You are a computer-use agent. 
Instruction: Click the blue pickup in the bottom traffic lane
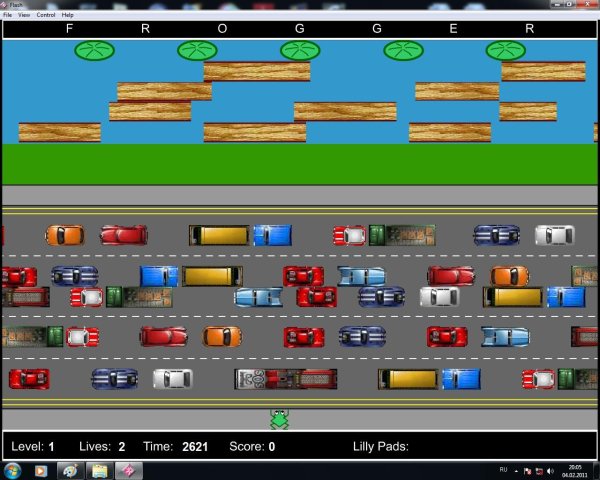461,379
